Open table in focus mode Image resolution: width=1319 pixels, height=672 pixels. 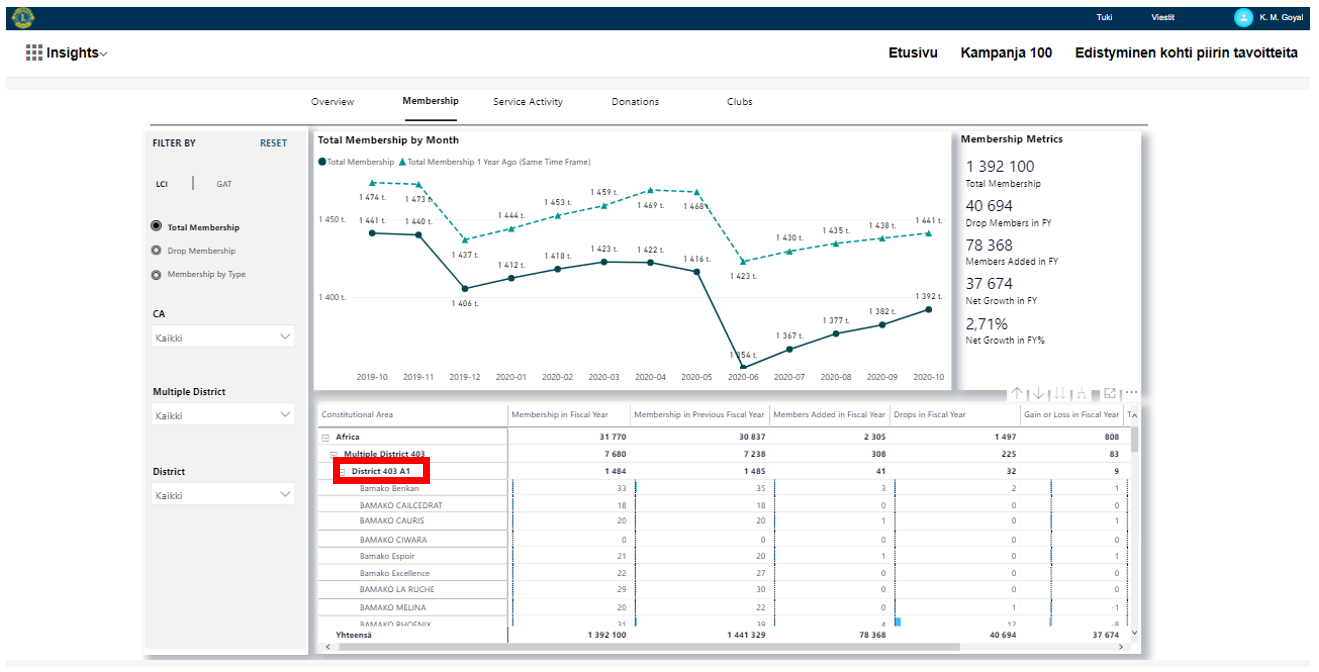point(1111,393)
